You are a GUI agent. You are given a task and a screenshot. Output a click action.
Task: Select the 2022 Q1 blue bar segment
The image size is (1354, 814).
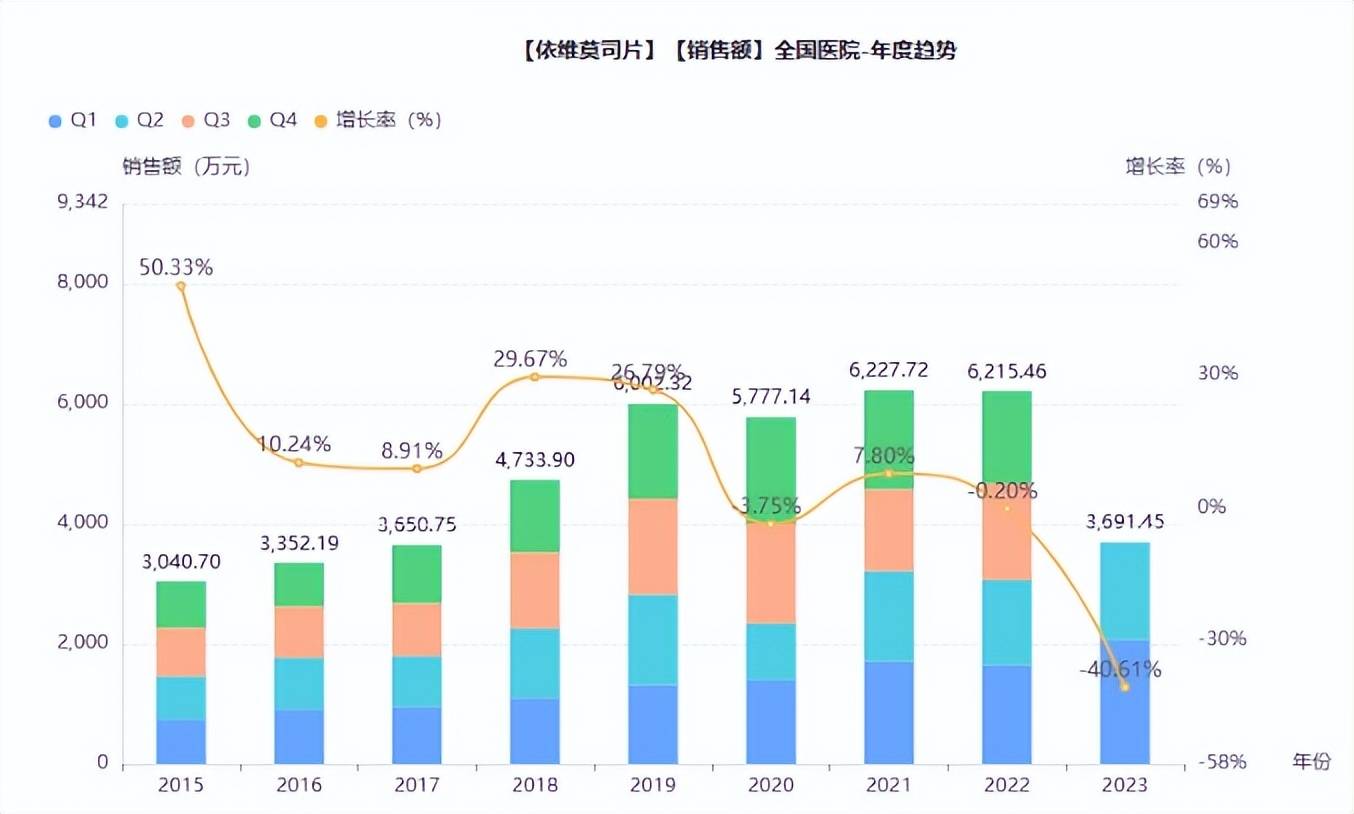(1007, 715)
